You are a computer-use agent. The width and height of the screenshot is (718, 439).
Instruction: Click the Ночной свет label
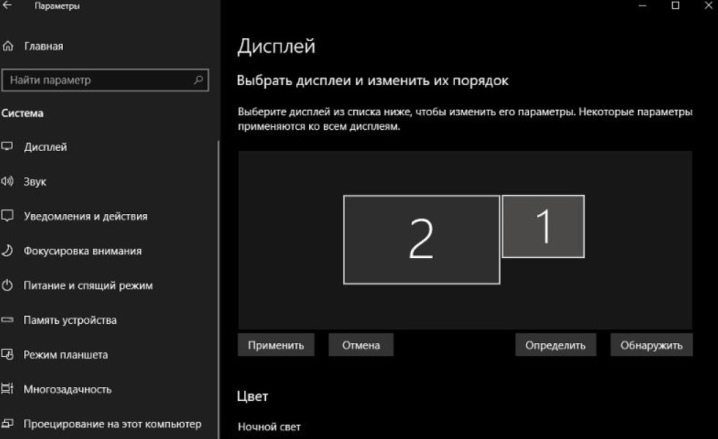point(269,427)
